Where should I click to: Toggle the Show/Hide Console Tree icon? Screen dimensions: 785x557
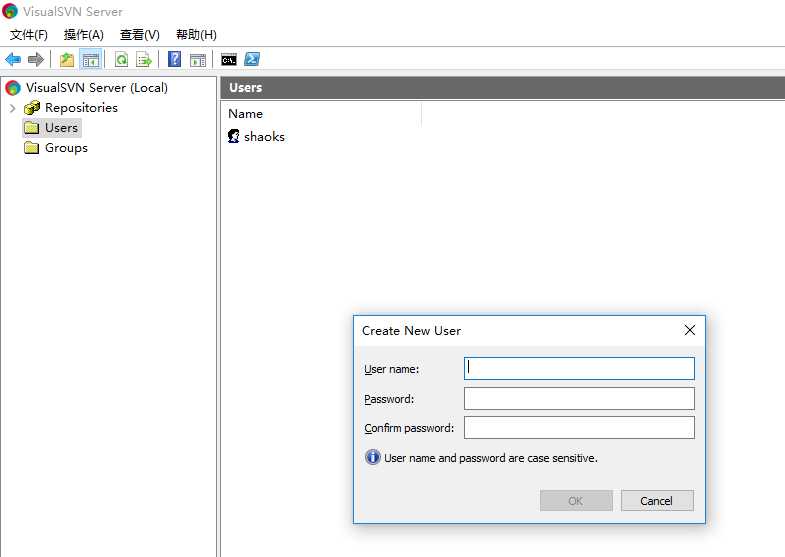(x=91, y=60)
